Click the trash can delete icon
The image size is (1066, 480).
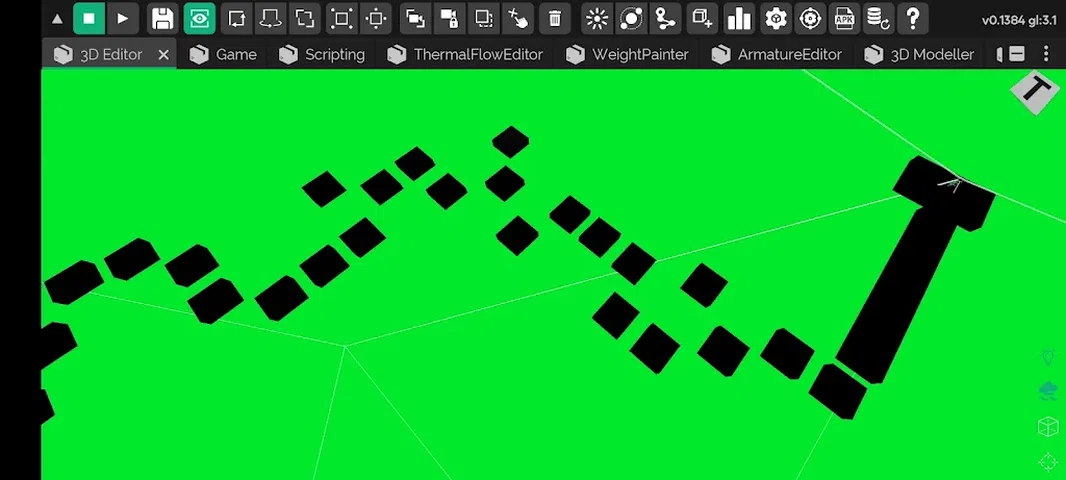tap(554, 18)
